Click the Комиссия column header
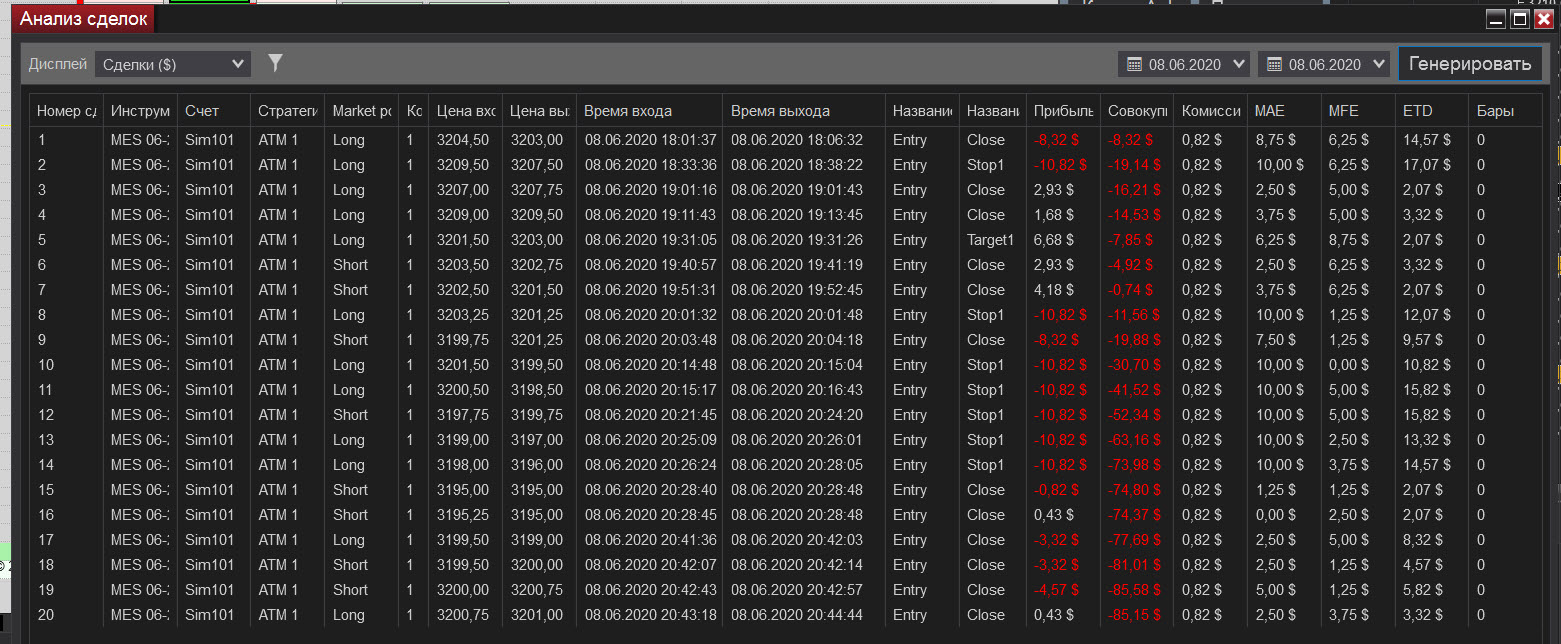The image size is (1561, 644). (1210, 111)
